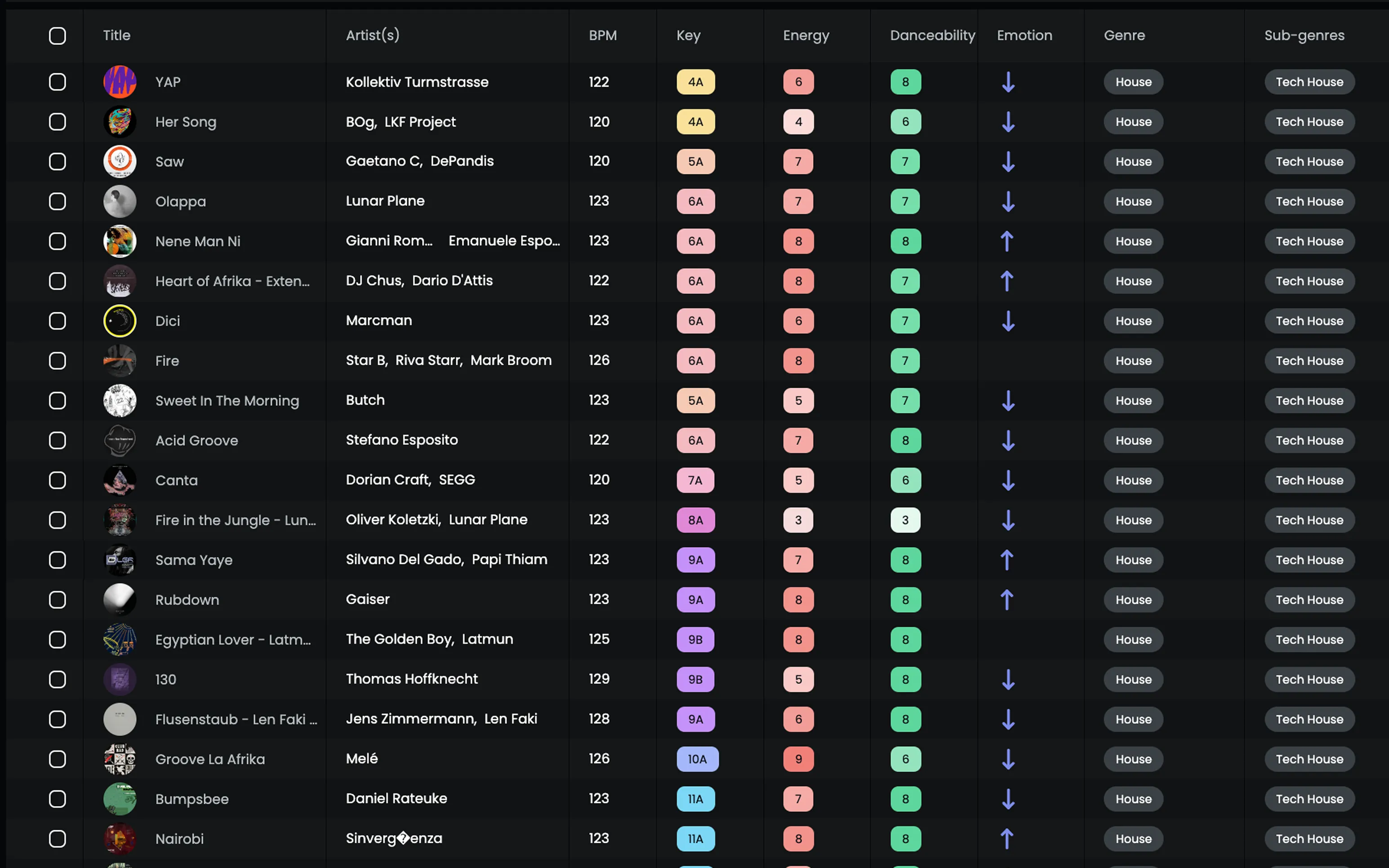Viewport: 1389px width, 868px height.
Task: Click the down arrow emotion icon for Groove La Afrika
Action: point(1008,759)
